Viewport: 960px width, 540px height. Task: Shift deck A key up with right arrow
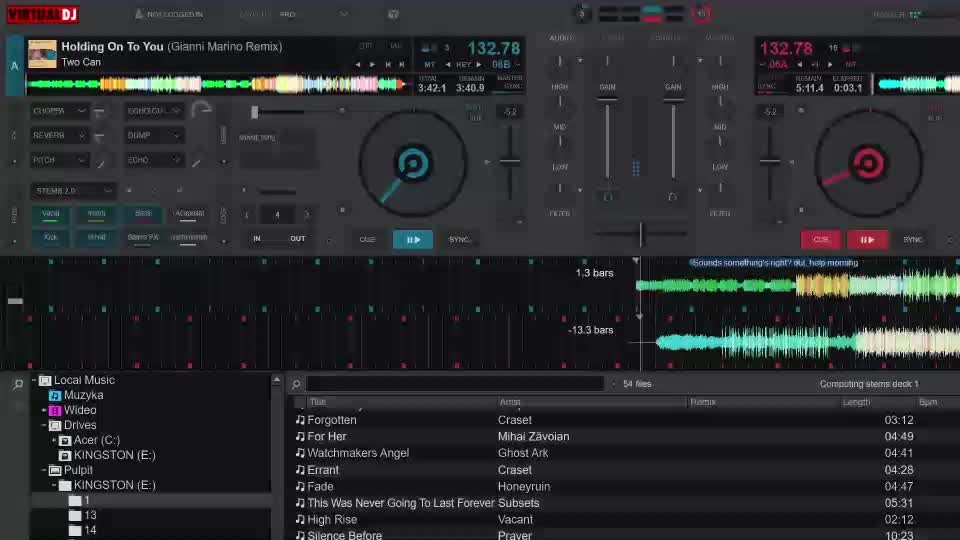(479, 64)
